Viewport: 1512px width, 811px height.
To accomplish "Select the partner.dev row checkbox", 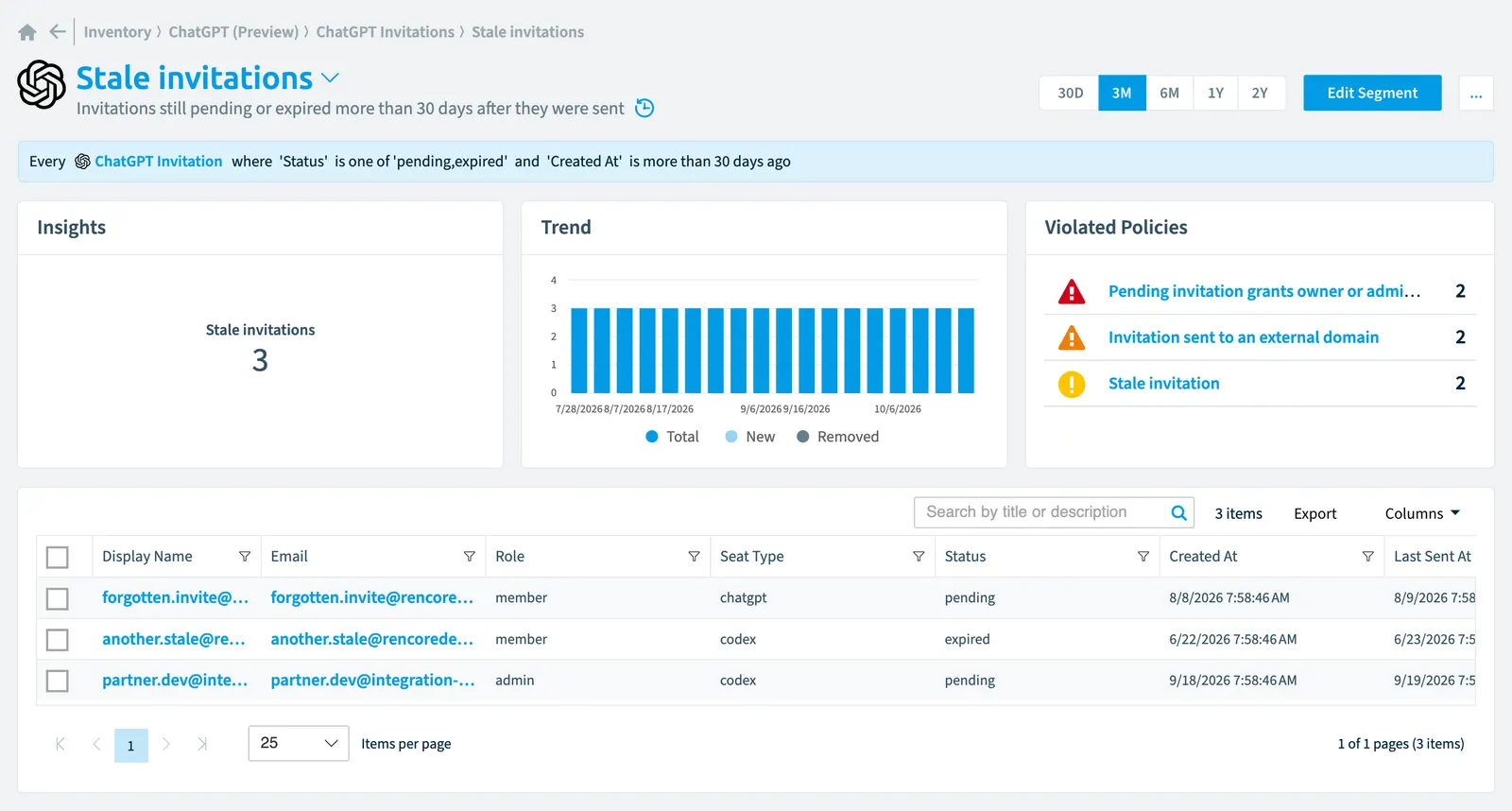I will pyautogui.click(x=58, y=681).
